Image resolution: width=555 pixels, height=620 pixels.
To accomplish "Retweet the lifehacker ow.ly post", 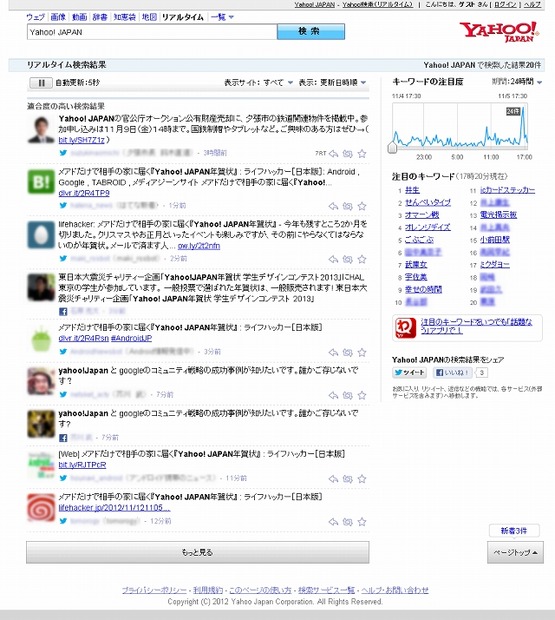I will pyautogui.click(x=347, y=259).
